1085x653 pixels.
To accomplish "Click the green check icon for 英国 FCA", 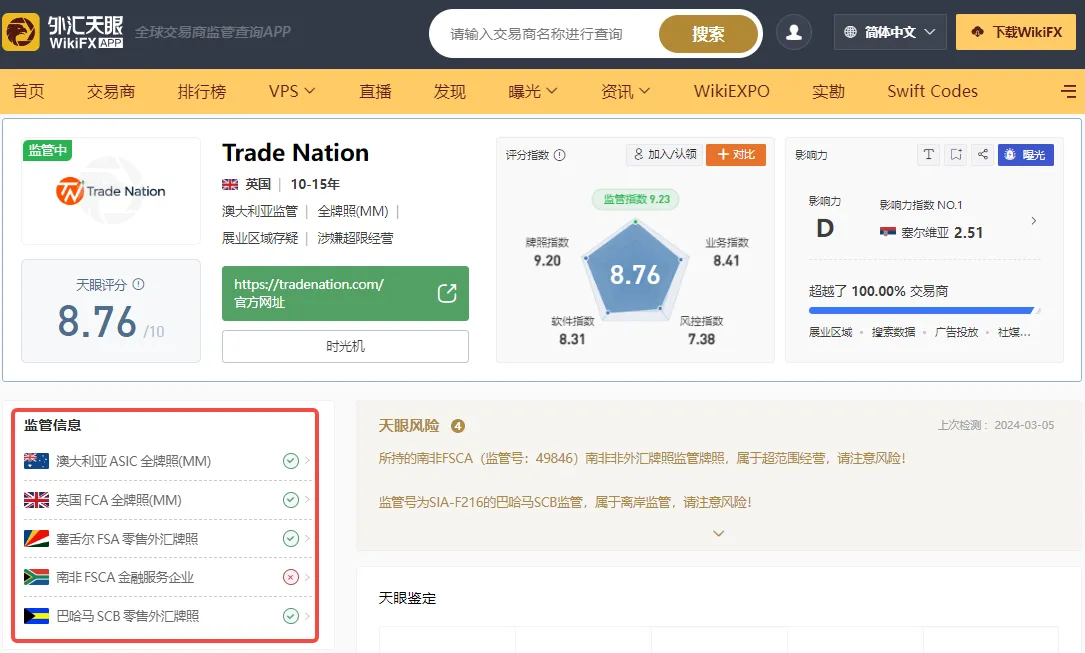I will point(291,499).
